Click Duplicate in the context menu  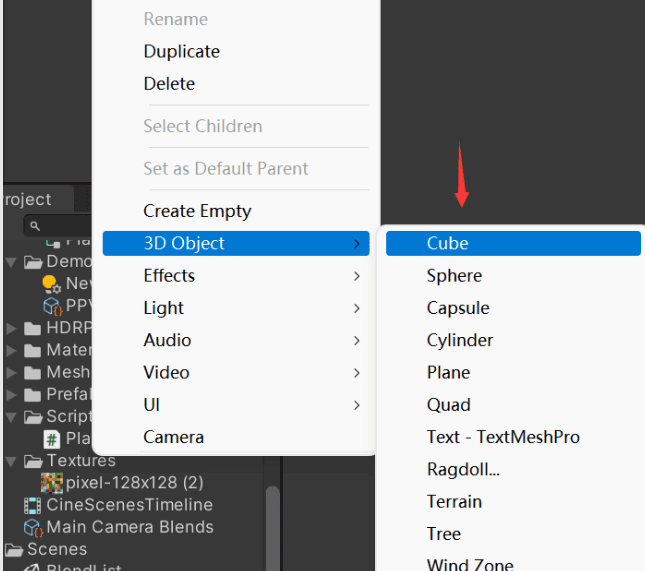pyautogui.click(x=181, y=51)
